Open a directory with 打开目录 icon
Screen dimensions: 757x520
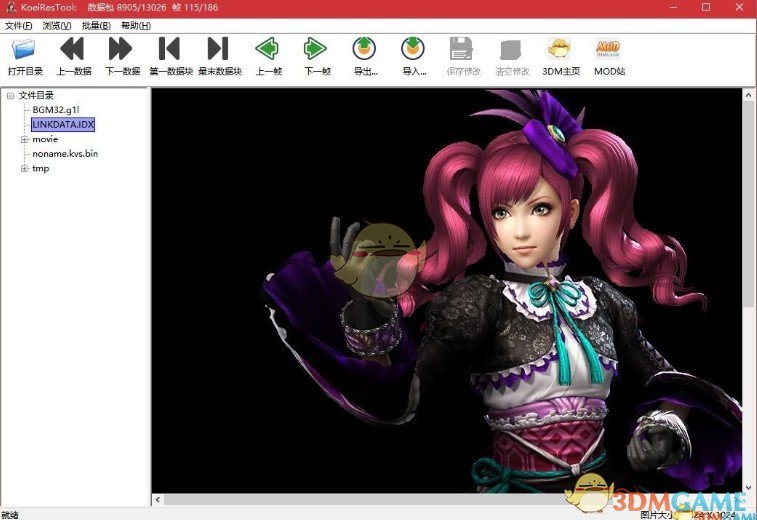[x=25, y=49]
